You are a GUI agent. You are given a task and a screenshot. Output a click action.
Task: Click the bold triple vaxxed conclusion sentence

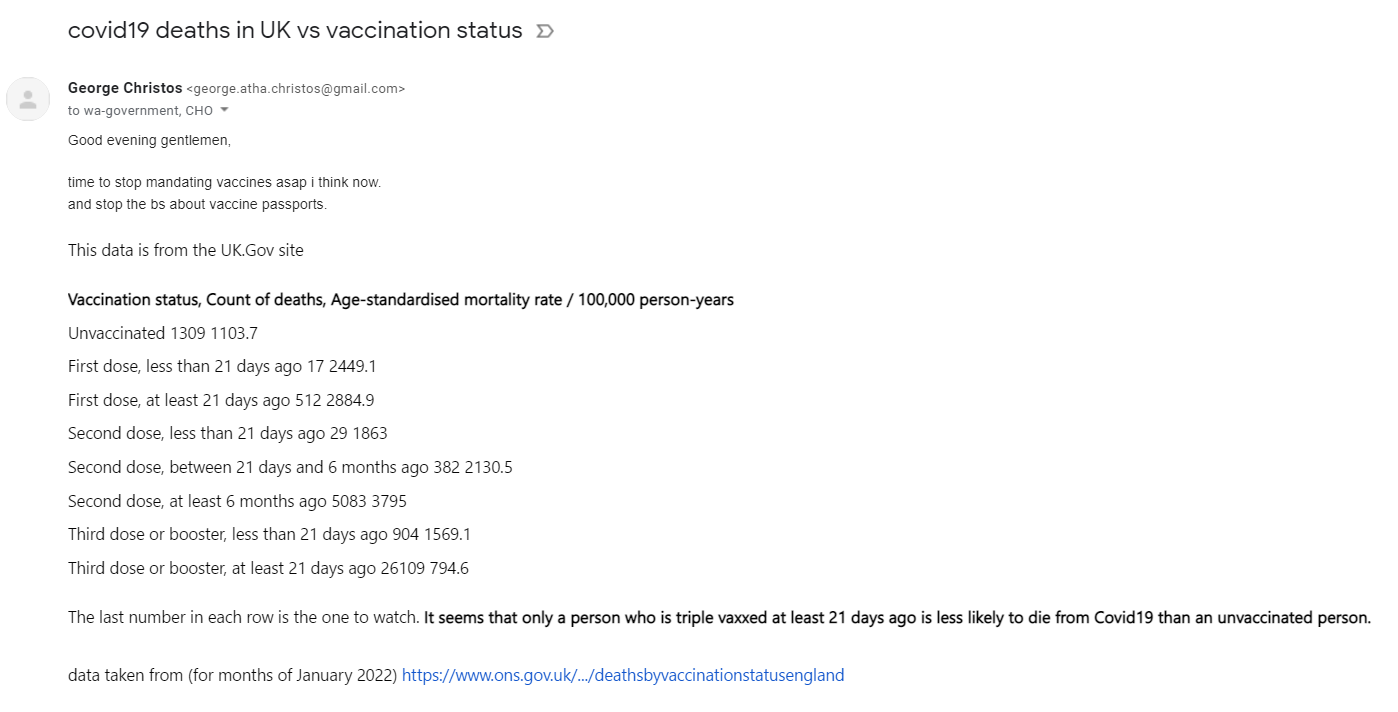[x=897, y=617]
